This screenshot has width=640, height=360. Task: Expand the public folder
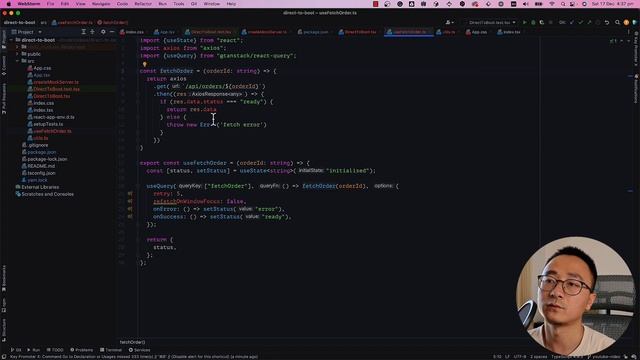pos(17,54)
